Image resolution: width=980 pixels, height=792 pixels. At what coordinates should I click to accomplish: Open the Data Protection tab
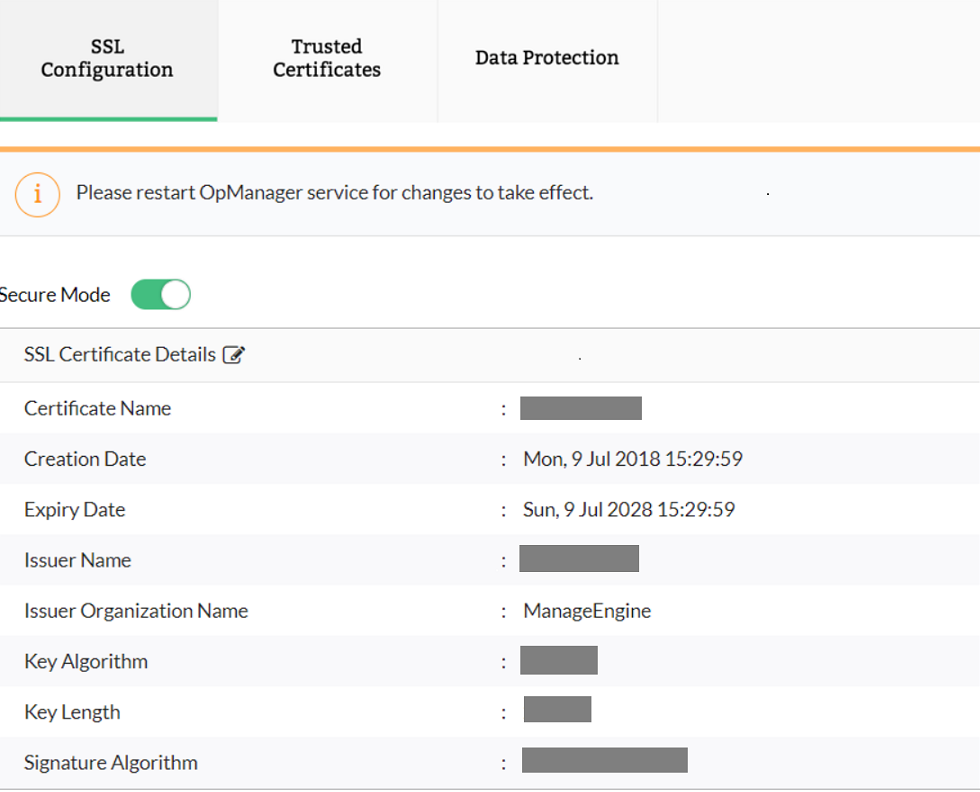click(547, 58)
